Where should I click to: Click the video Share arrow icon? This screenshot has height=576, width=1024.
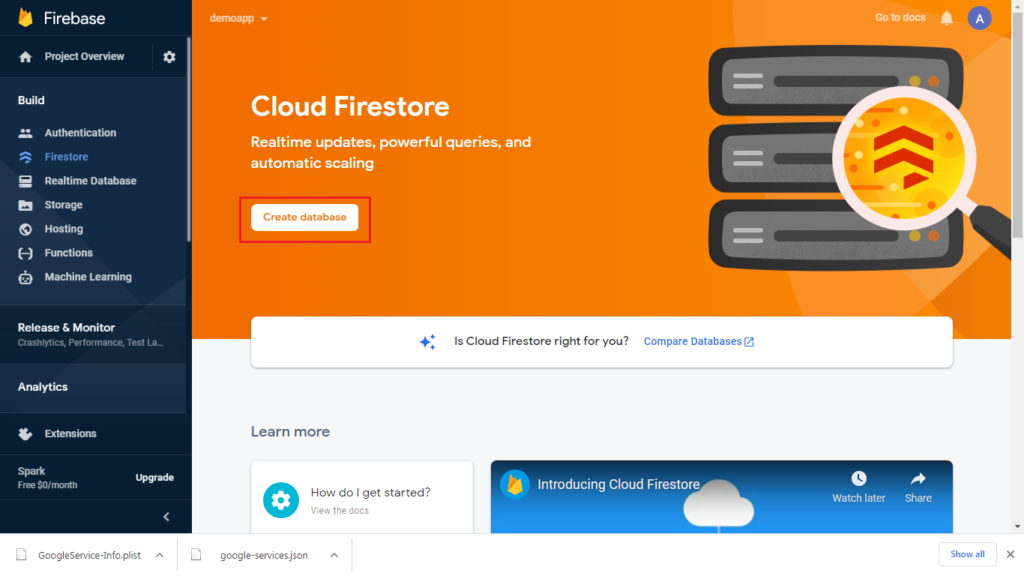click(x=918, y=479)
